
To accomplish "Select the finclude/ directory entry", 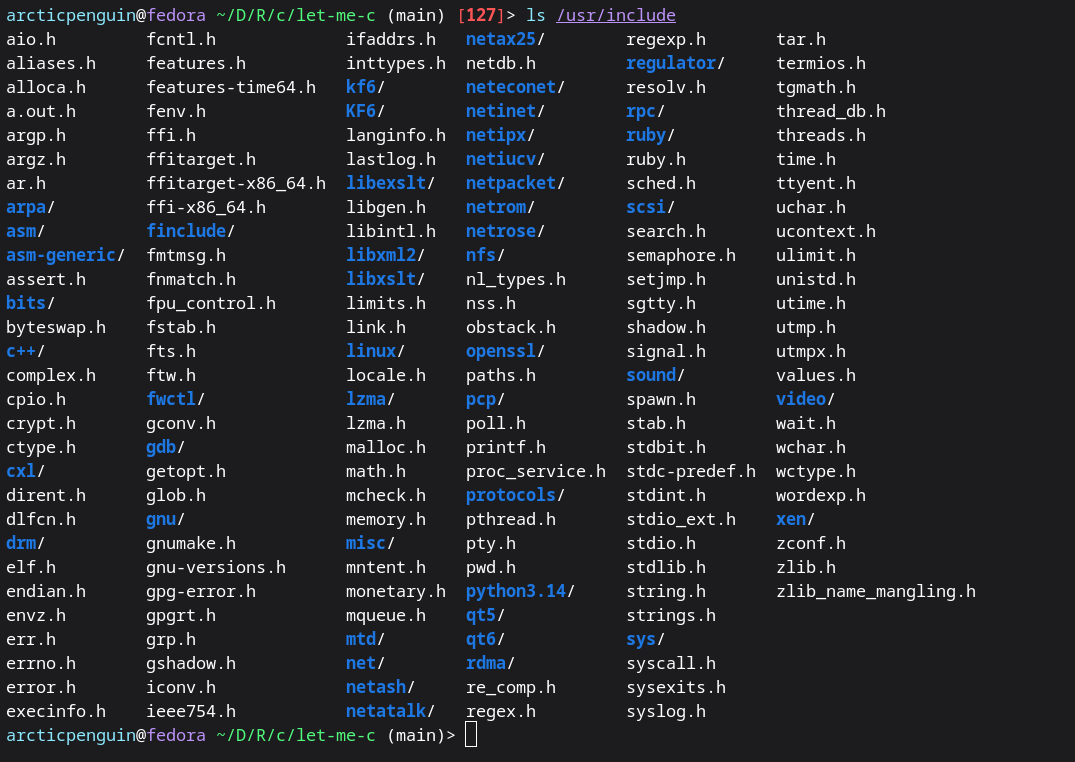I will click(191, 231).
